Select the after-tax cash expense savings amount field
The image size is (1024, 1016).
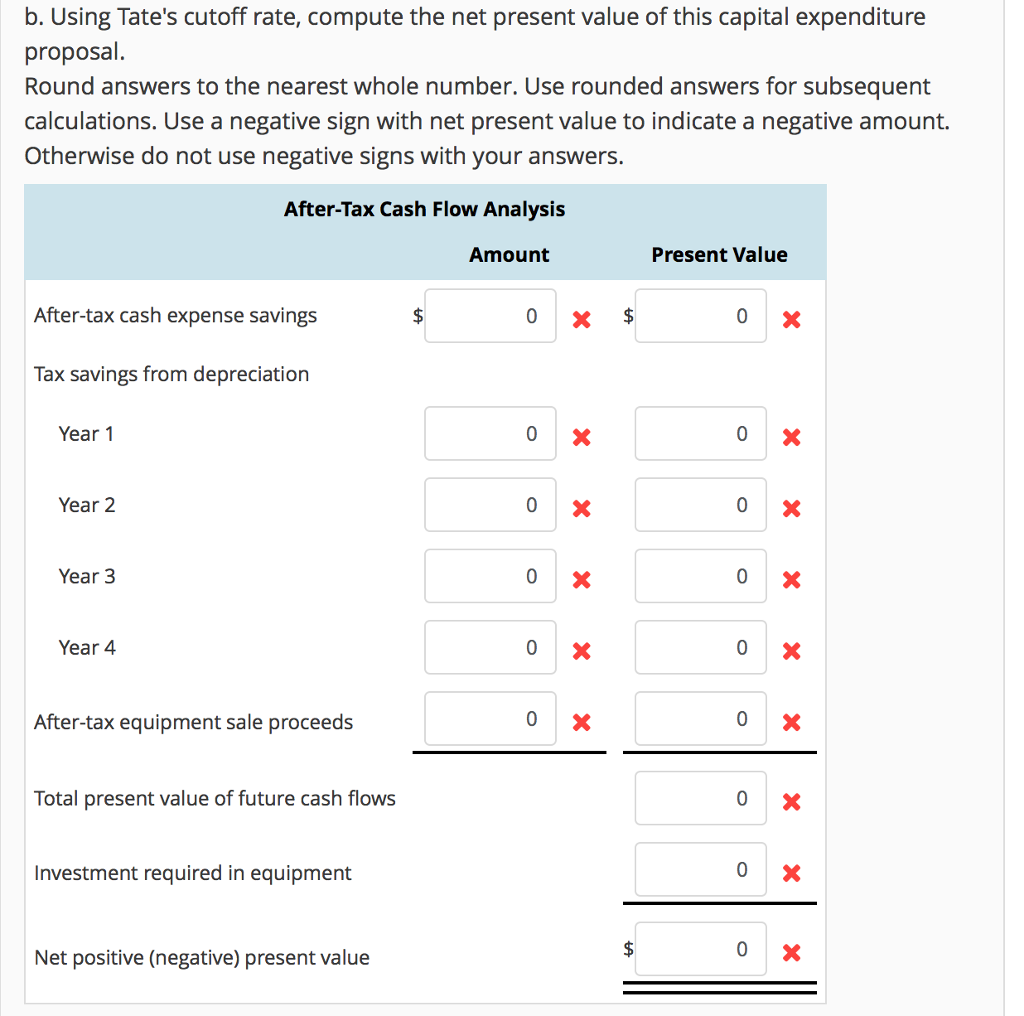tap(490, 315)
